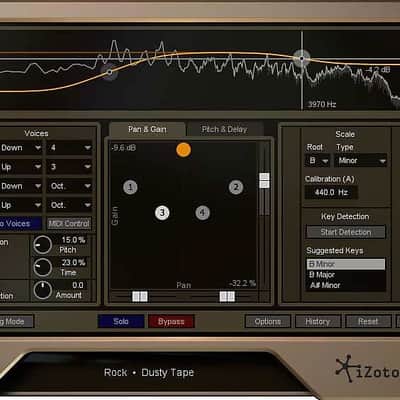Open the interval dropdown showing 4
The image size is (400, 400).
click(69, 148)
